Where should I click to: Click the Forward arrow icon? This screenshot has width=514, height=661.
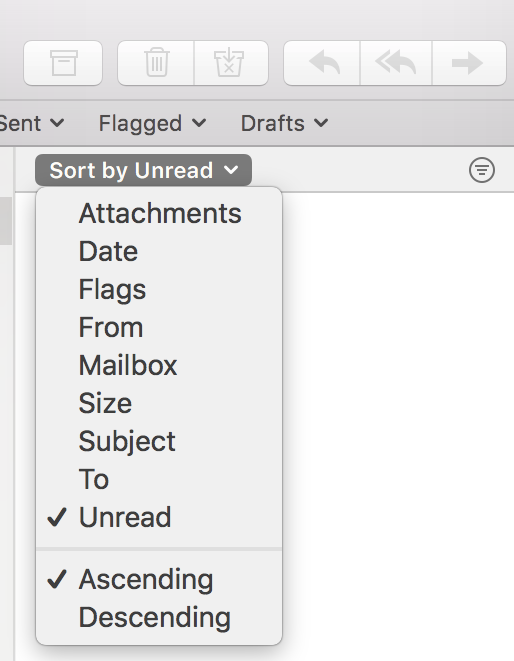pyautogui.click(x=469, y=63)
